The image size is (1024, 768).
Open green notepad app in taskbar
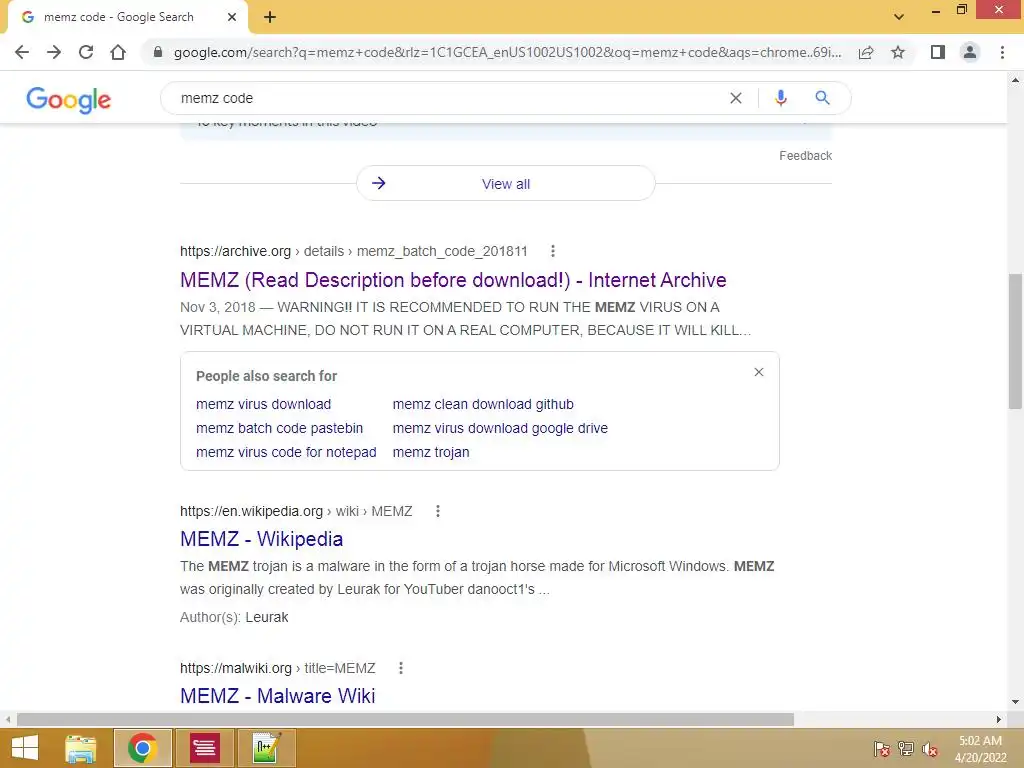[266, 748]
